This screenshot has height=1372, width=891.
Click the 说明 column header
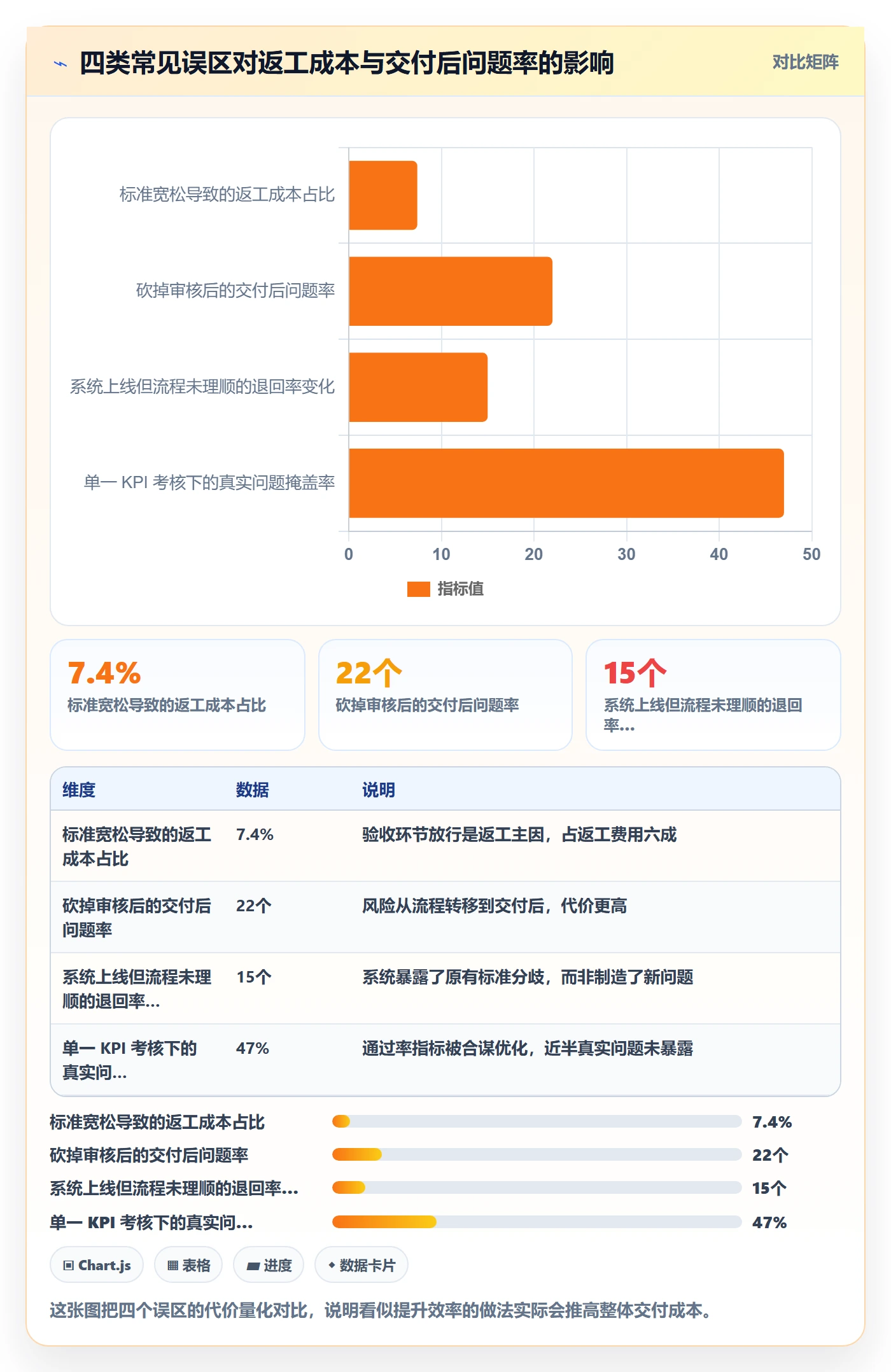click(379, 790)
